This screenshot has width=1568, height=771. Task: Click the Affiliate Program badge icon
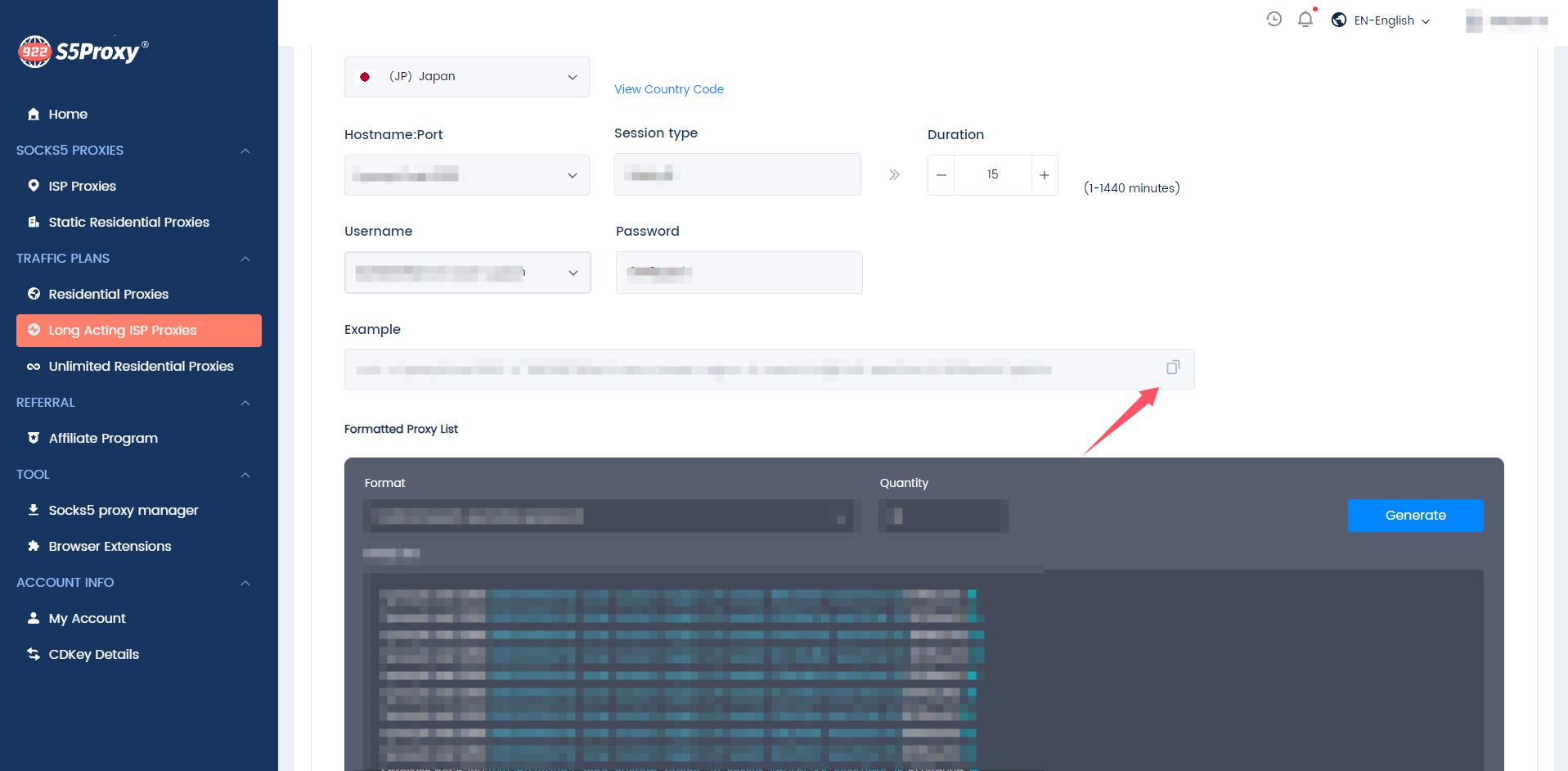[34, 438]
